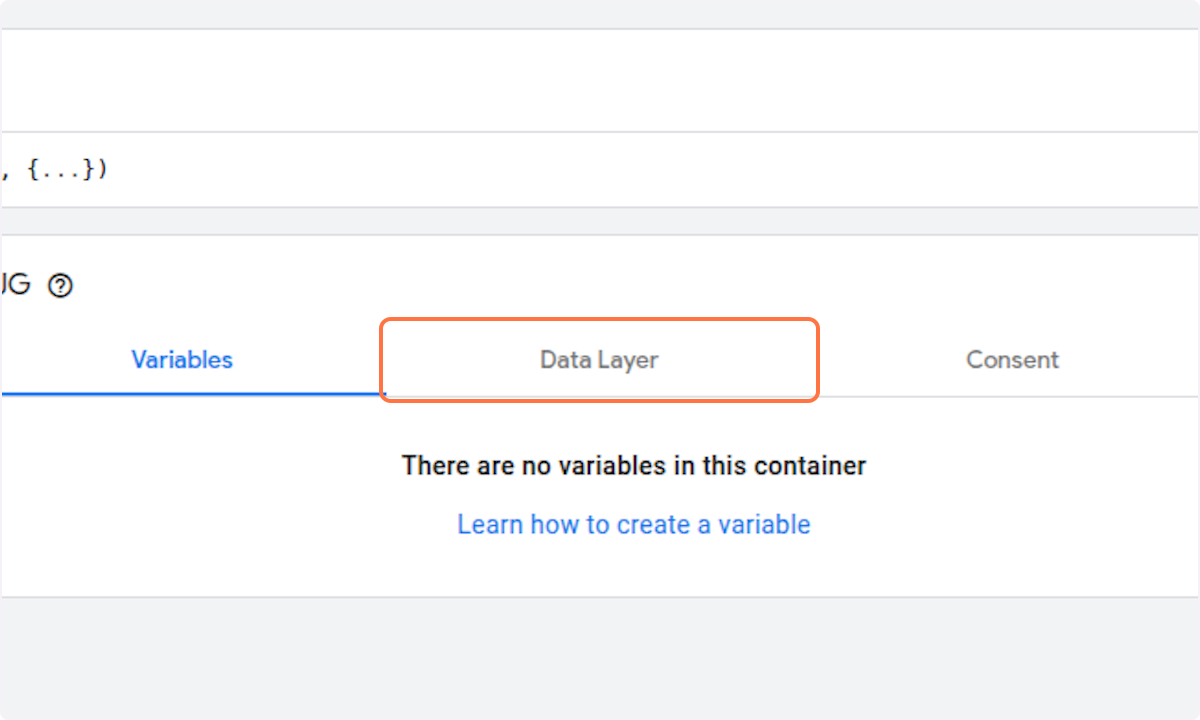Click the gray gap between code row and panel

(600, 221)
